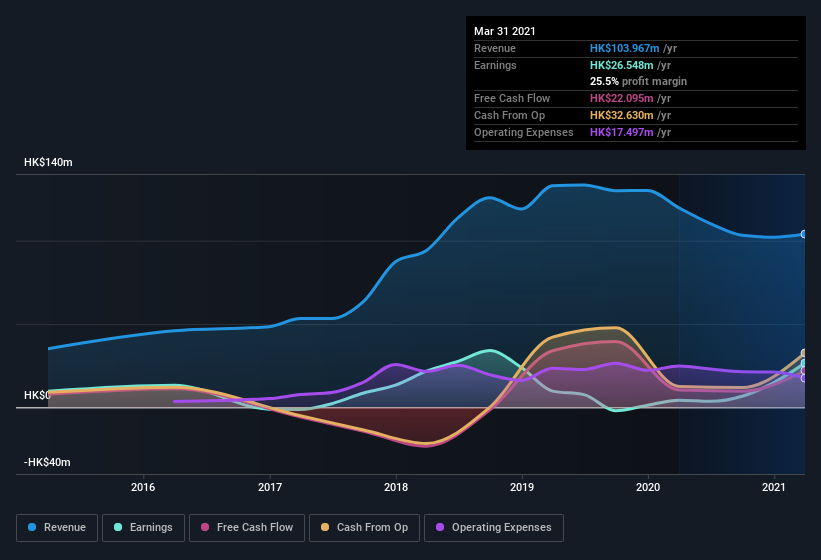Select the 2016 x-axis label
821x560 pixels.
(x=143, y=487)
